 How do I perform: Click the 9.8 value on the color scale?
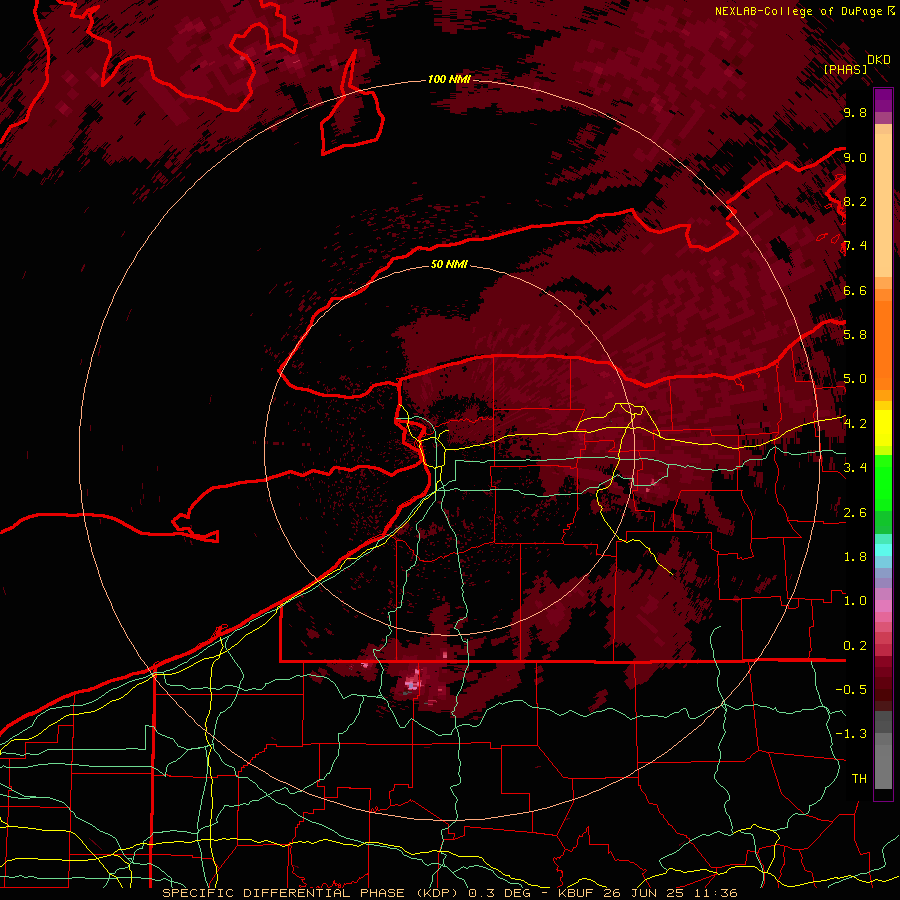[x=855, y=113]
